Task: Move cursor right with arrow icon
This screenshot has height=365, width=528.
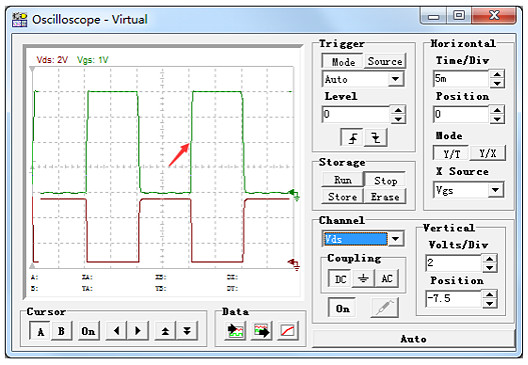Action: tap(137, 331)
